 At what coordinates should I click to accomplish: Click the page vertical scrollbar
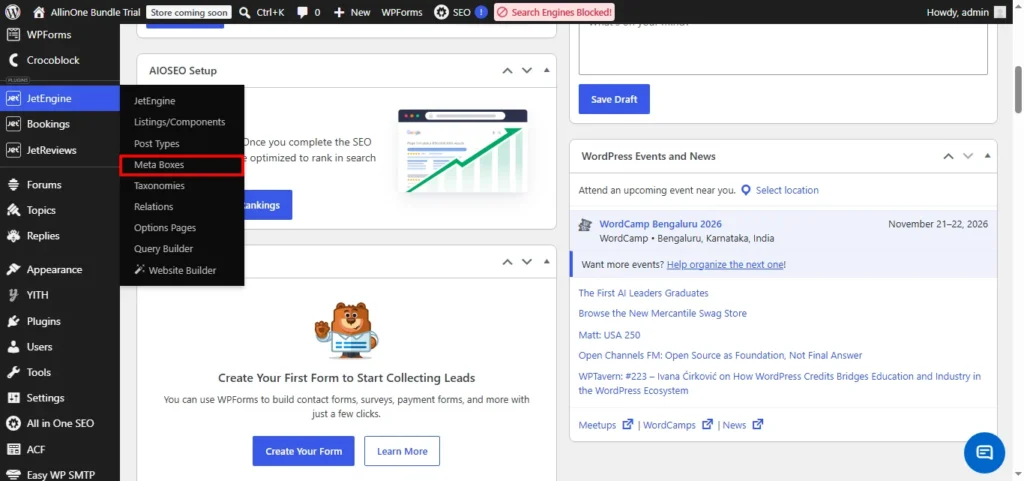pyautogui.click(x=1017, y=89)
